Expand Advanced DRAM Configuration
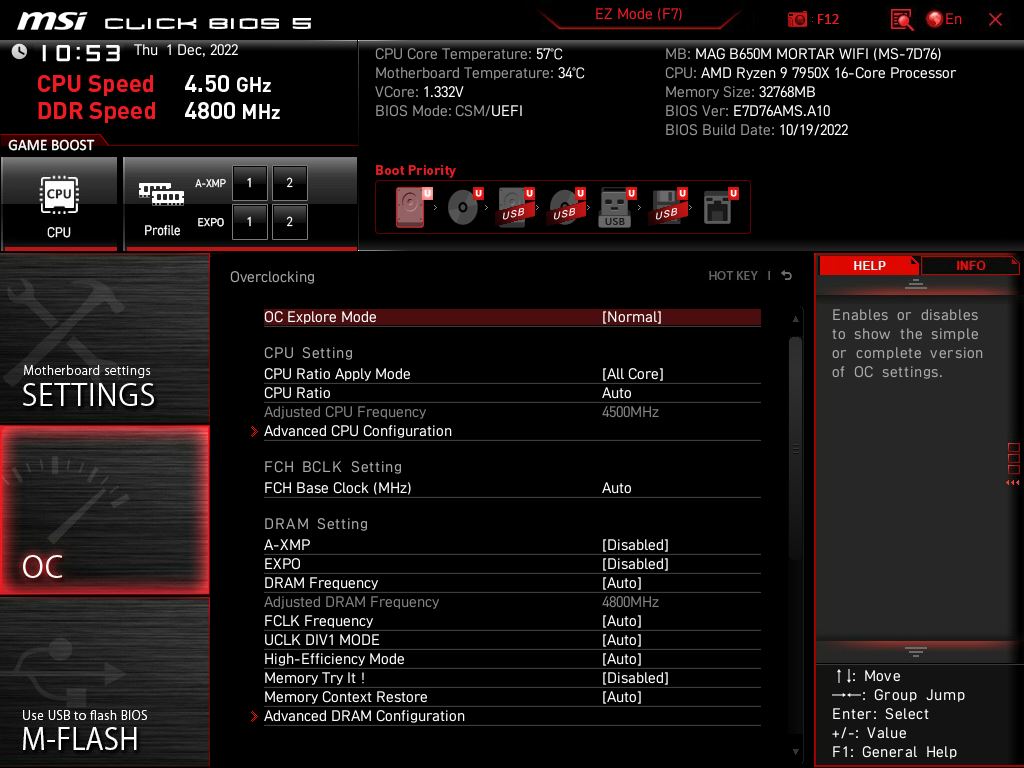Screen dimensions: 1024x768 pyautogui.click(x=512, y=716)
